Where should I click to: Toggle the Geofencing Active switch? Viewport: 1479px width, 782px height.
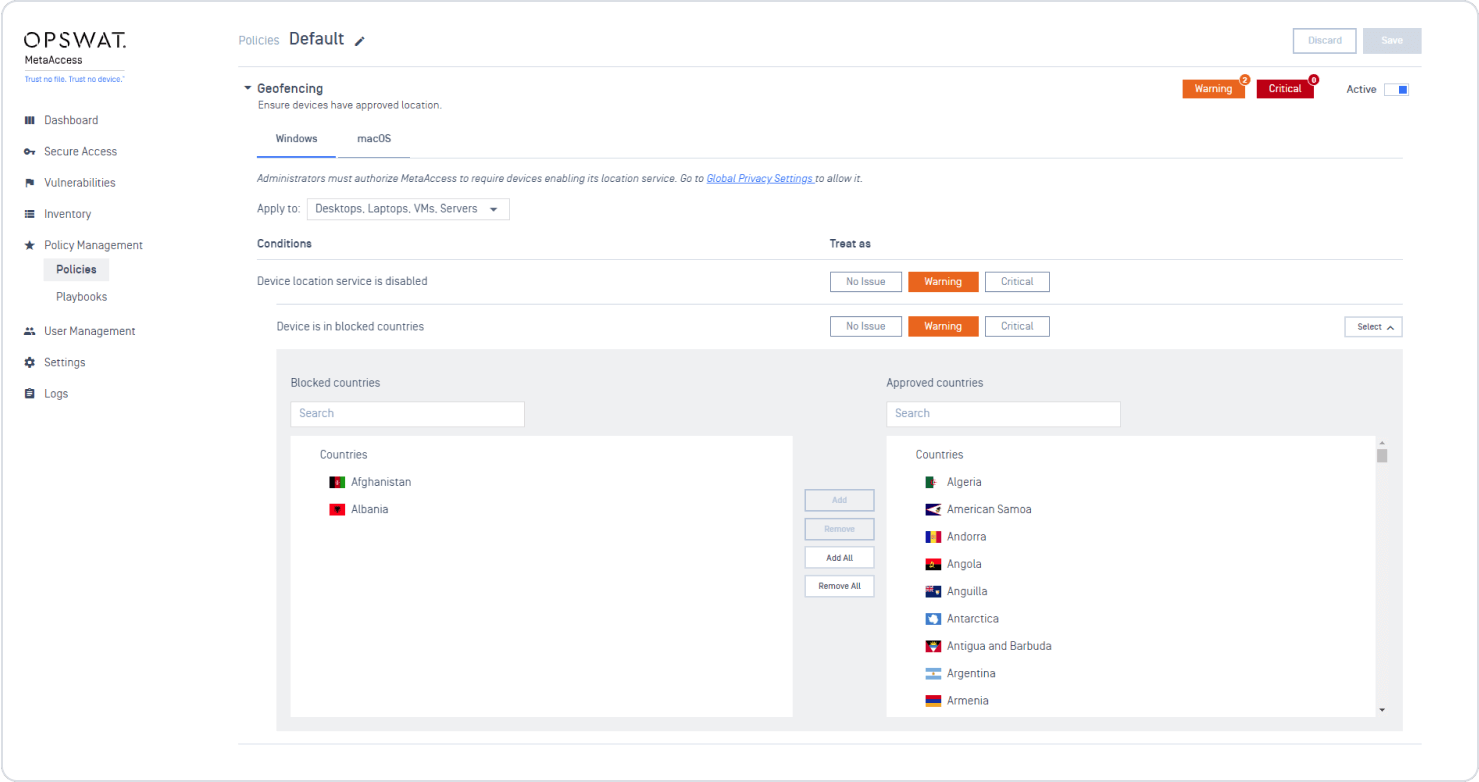point(1396,90)
